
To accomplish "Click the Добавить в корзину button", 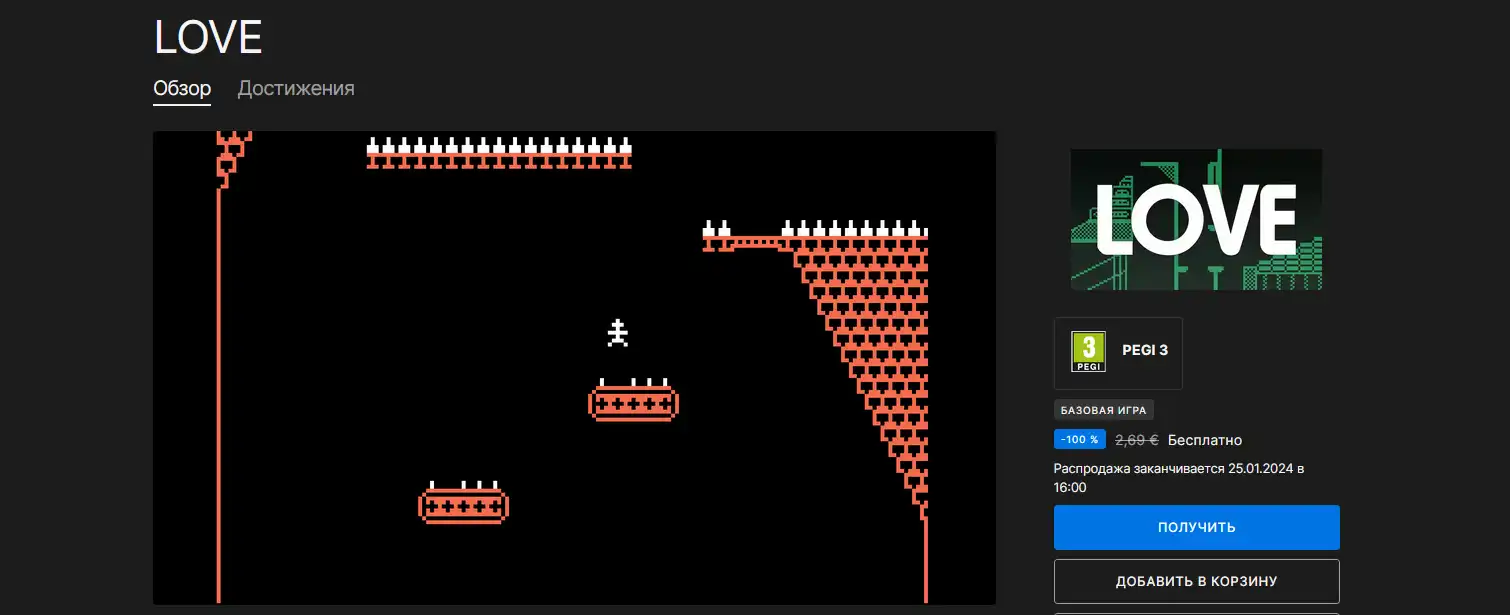I will (1196, 581).
